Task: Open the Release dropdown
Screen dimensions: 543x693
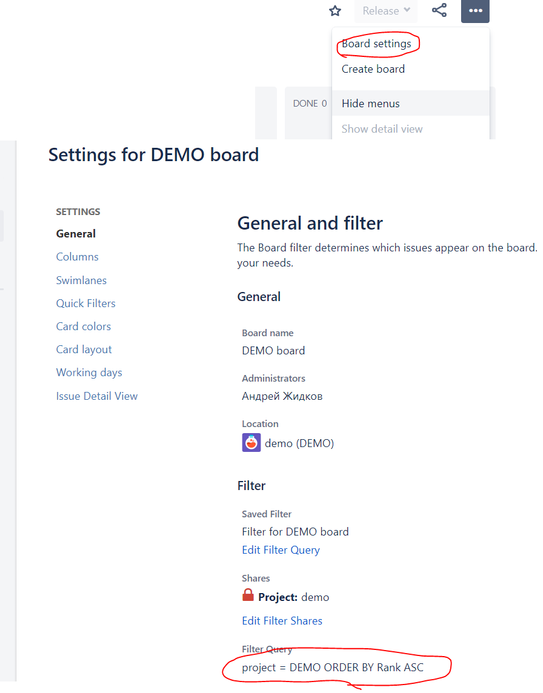Action: click(x=386, y=11)
